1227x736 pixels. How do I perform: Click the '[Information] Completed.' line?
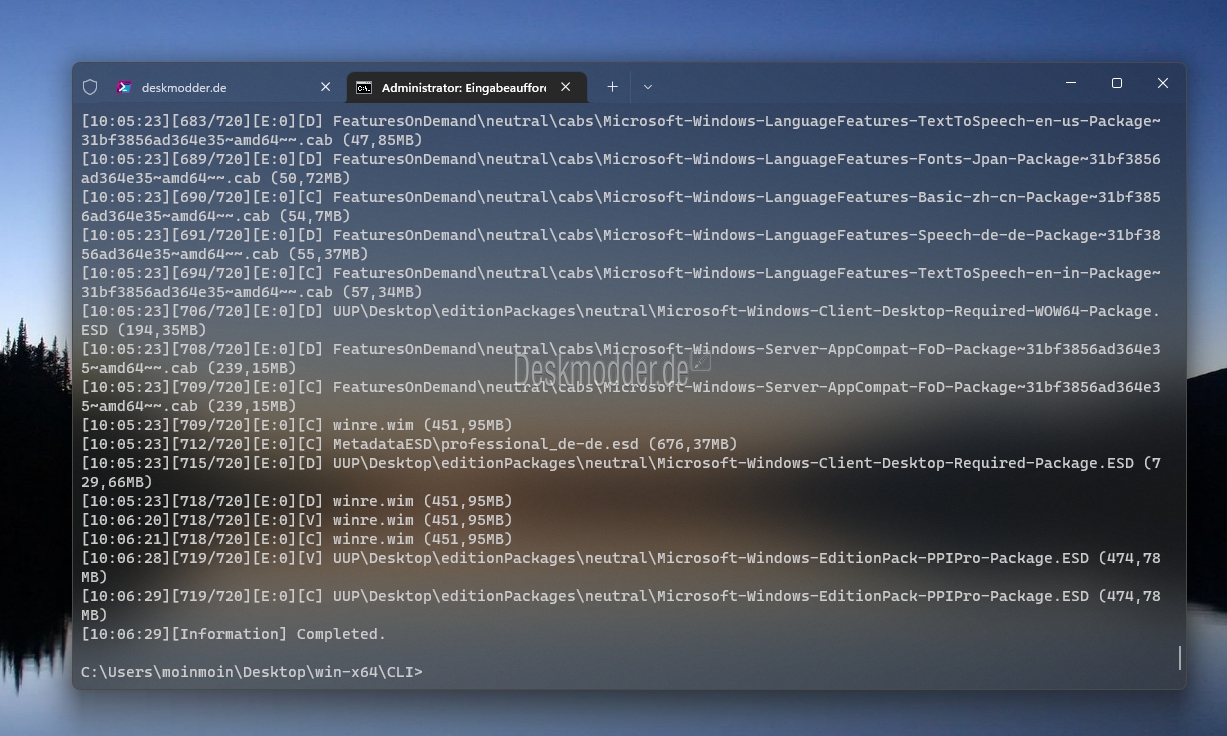point(233,634)
